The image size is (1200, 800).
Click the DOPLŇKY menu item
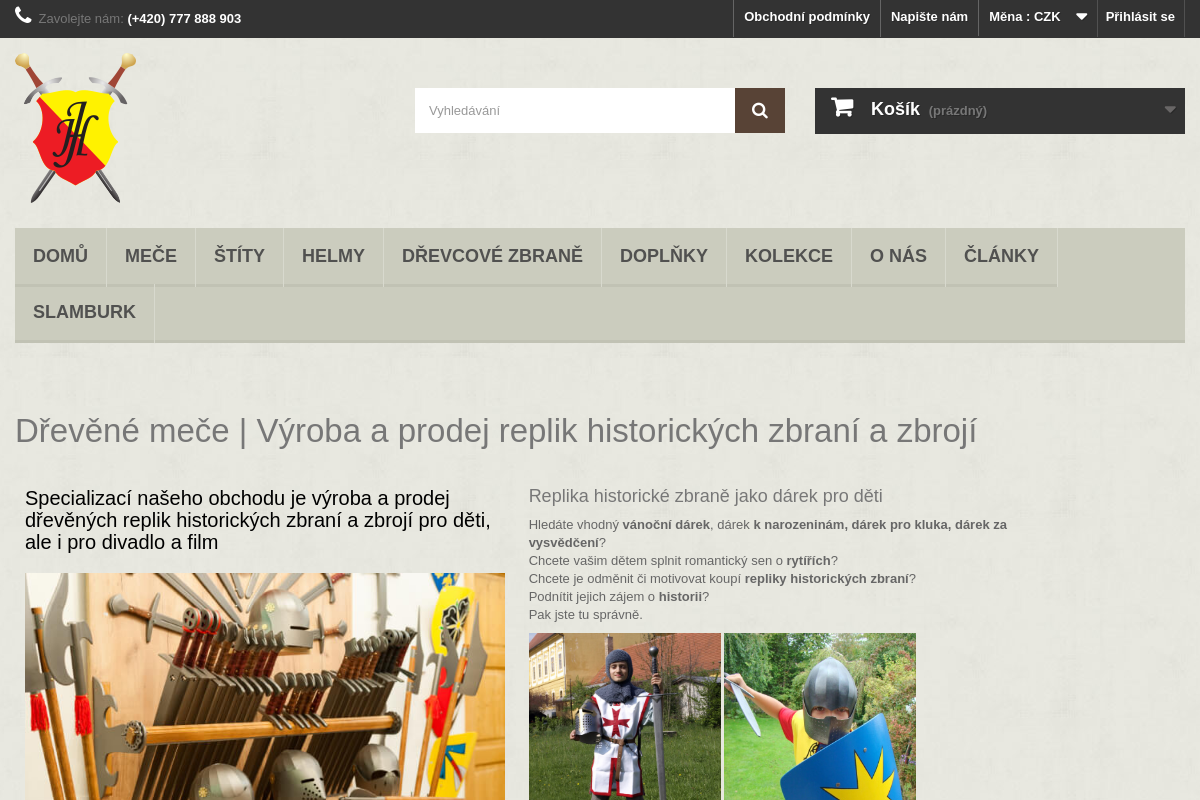663,256
